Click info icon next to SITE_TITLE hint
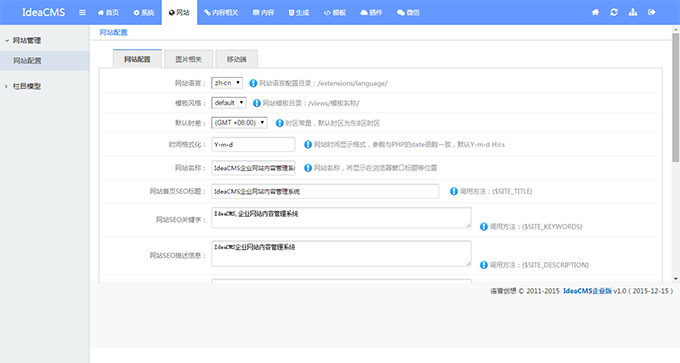This screenshot has width=680, height=363. coord(454,191)
